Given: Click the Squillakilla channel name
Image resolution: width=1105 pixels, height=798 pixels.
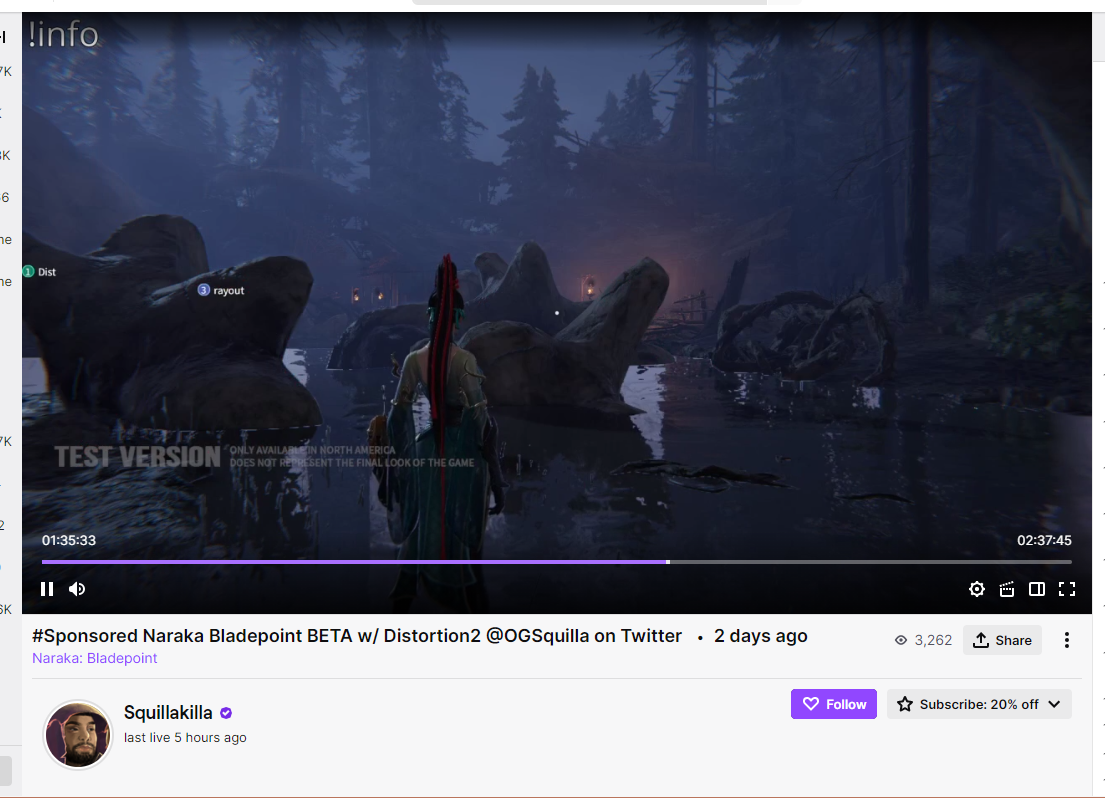Looking at the screenshot, I should point(168,713).
